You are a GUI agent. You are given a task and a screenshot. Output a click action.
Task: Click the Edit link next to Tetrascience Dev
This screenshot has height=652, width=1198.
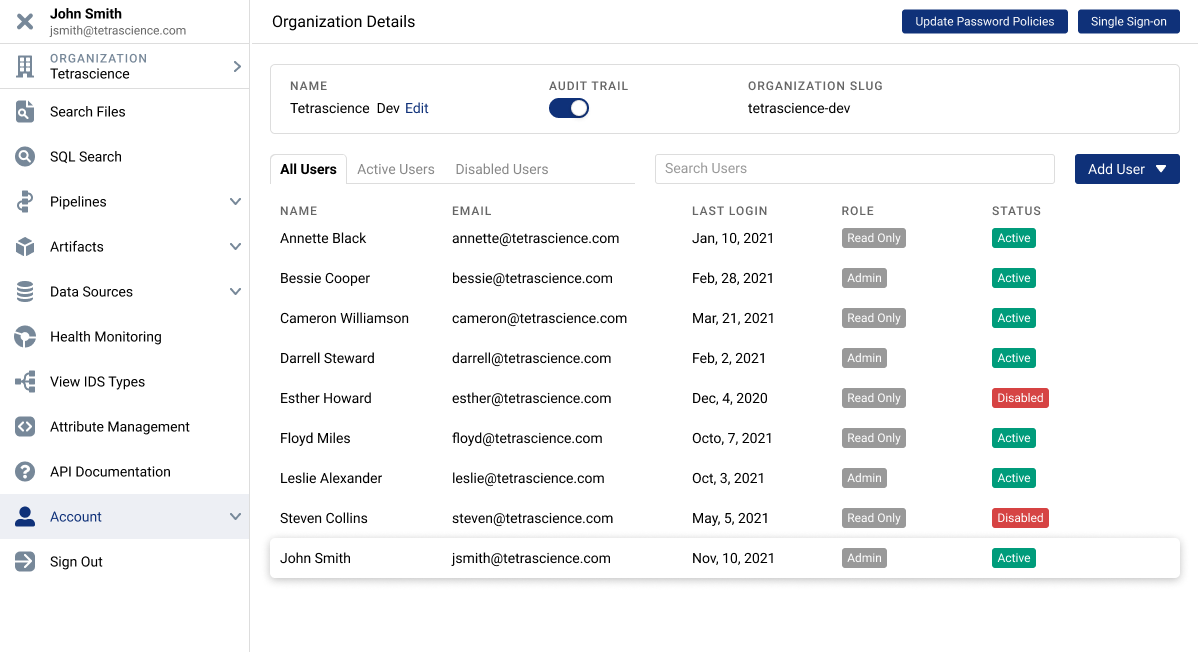point(416,108)
